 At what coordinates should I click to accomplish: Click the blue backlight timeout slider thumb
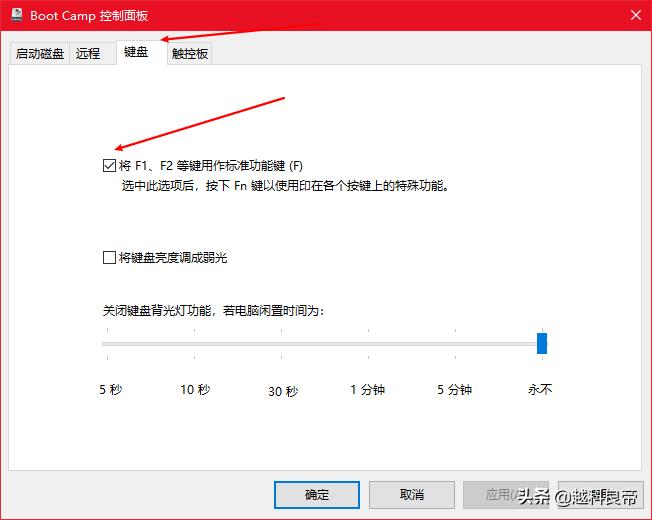tap(542, 343)
